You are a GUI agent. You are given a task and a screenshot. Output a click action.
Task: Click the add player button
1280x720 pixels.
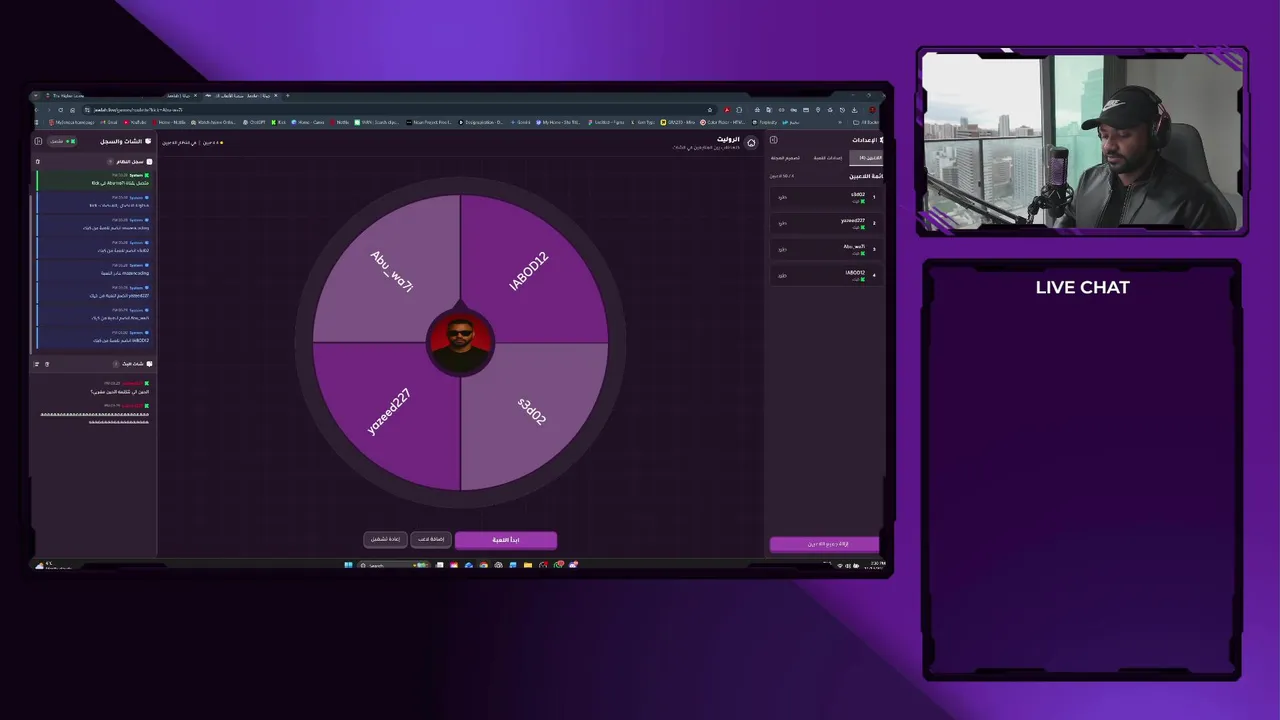tap(431, 540)
